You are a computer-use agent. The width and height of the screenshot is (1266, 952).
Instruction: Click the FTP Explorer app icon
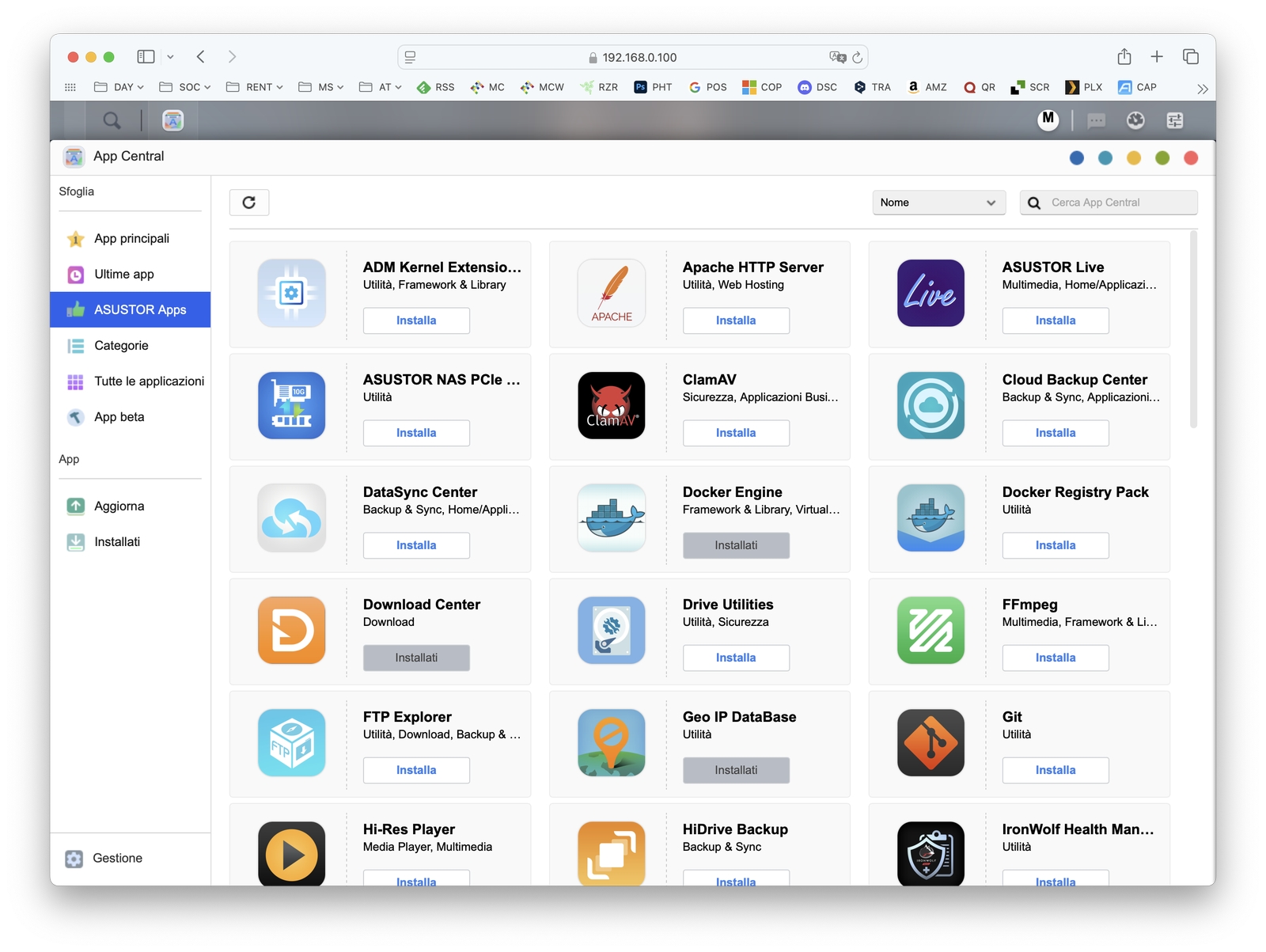tap(292, 743)
